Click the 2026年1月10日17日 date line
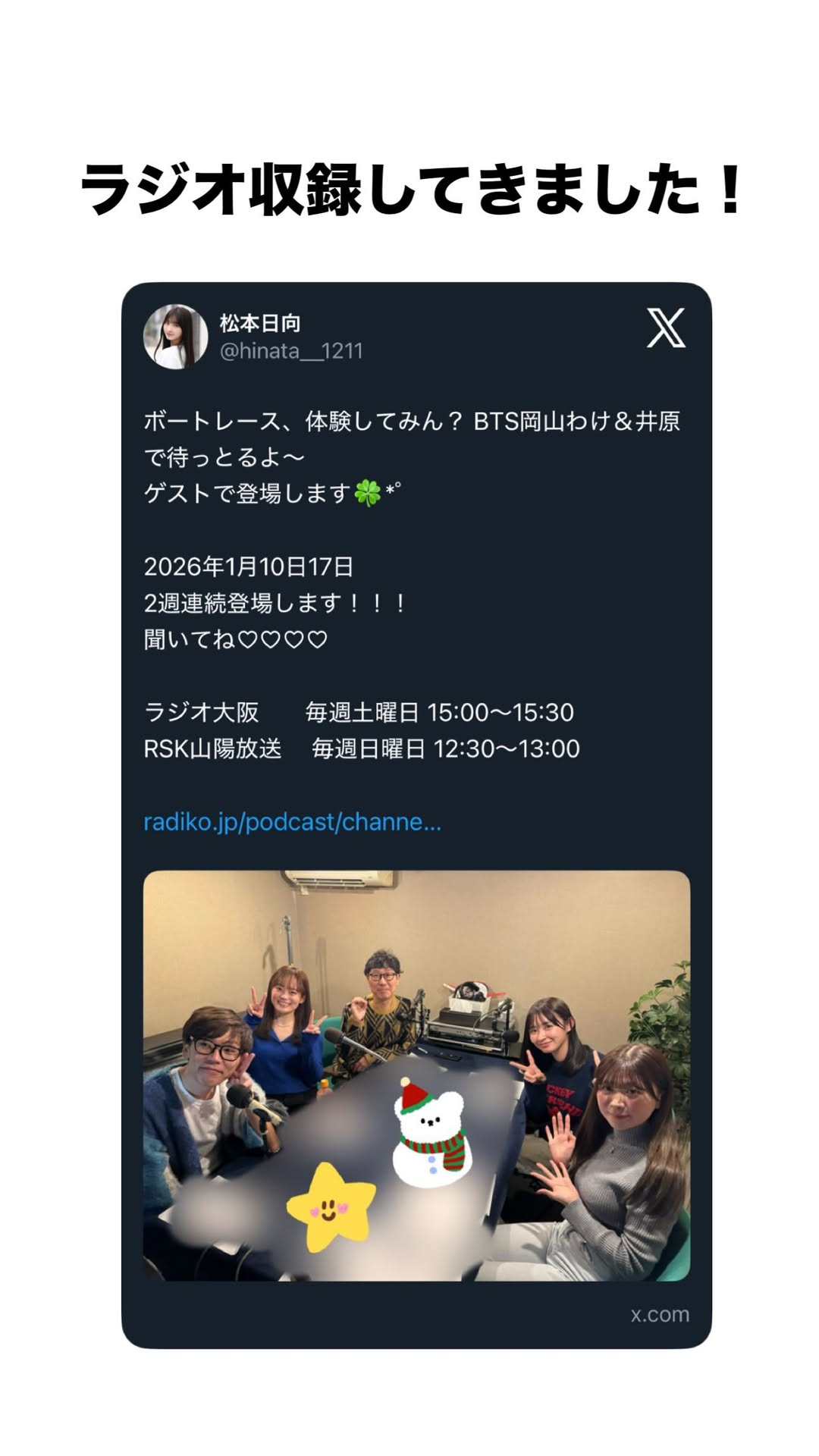 pyautogui.click(x=249, y=566)
